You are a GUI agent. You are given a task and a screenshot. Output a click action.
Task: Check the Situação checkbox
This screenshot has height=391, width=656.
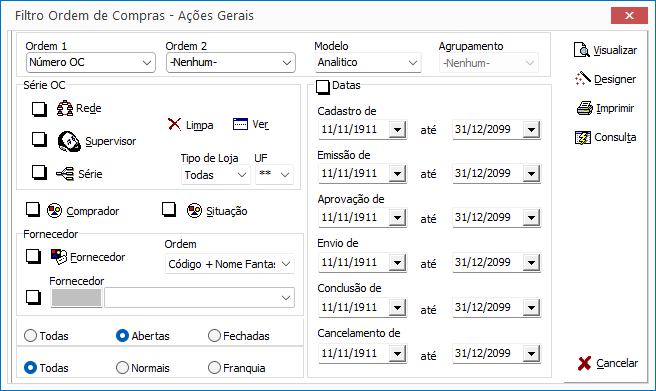[x=169, y=209]
